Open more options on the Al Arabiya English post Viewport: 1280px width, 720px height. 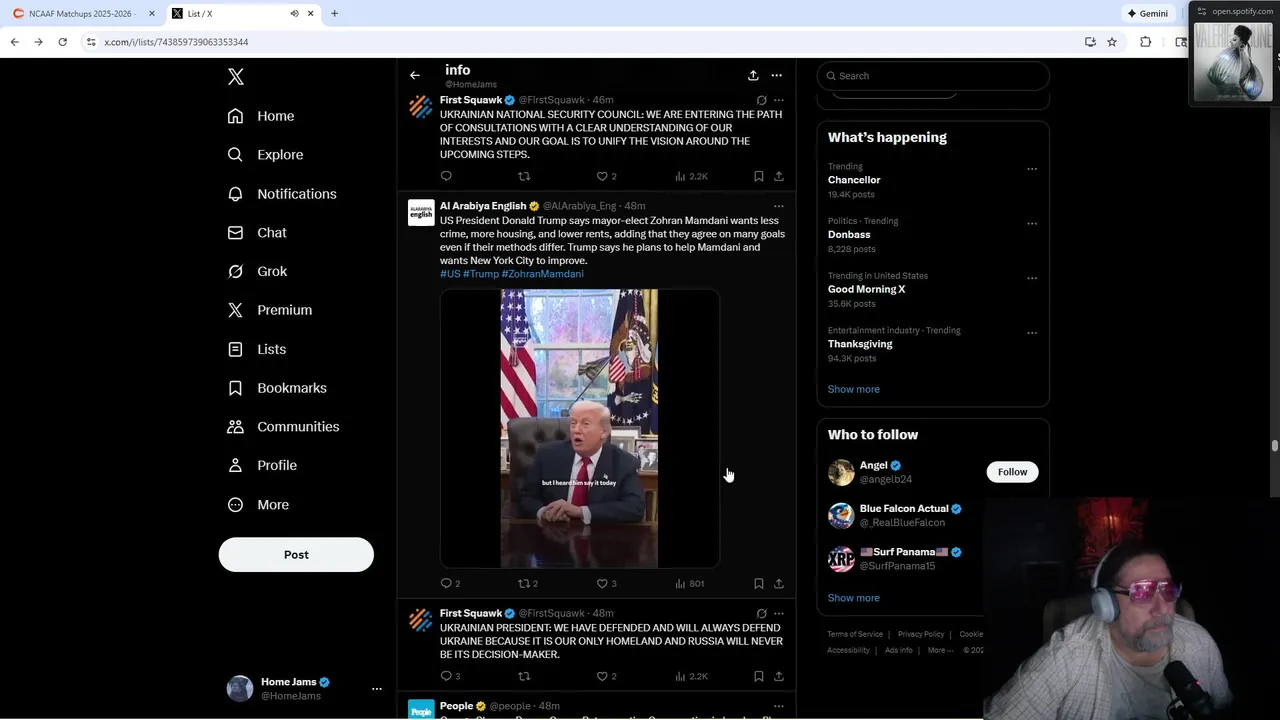[x=779, y=206]
